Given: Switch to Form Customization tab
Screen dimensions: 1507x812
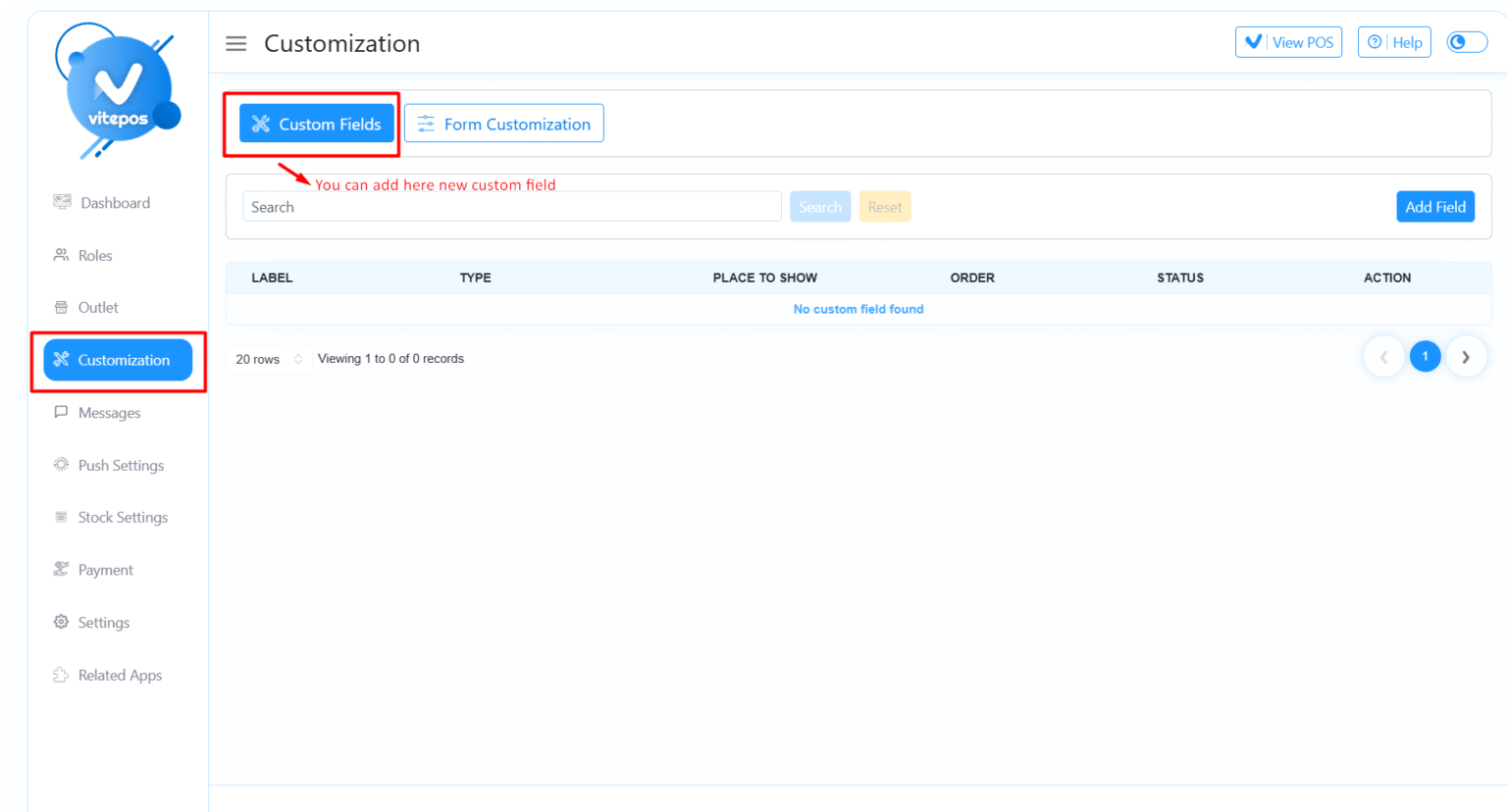Looking at the screenshot, I should click(504, 124).
